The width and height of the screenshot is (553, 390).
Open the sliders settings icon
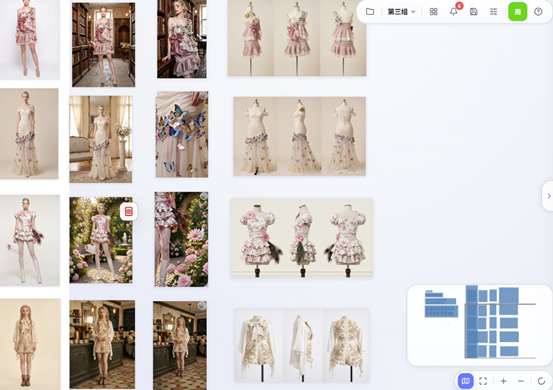tap(493, 12)
